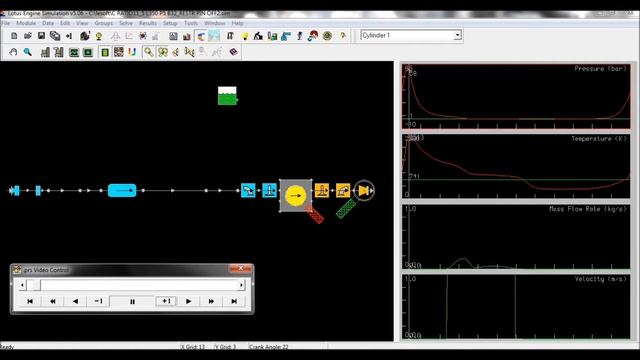Select the green hatched sensor connector

tap(346, 209)
